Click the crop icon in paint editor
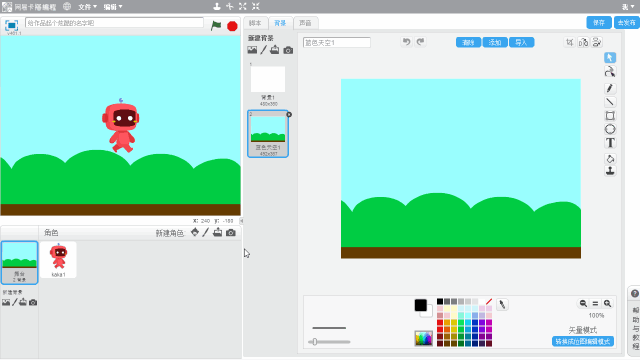Image resolution: width=640 pixels, height=360 pixels. [x=570, y=42]
